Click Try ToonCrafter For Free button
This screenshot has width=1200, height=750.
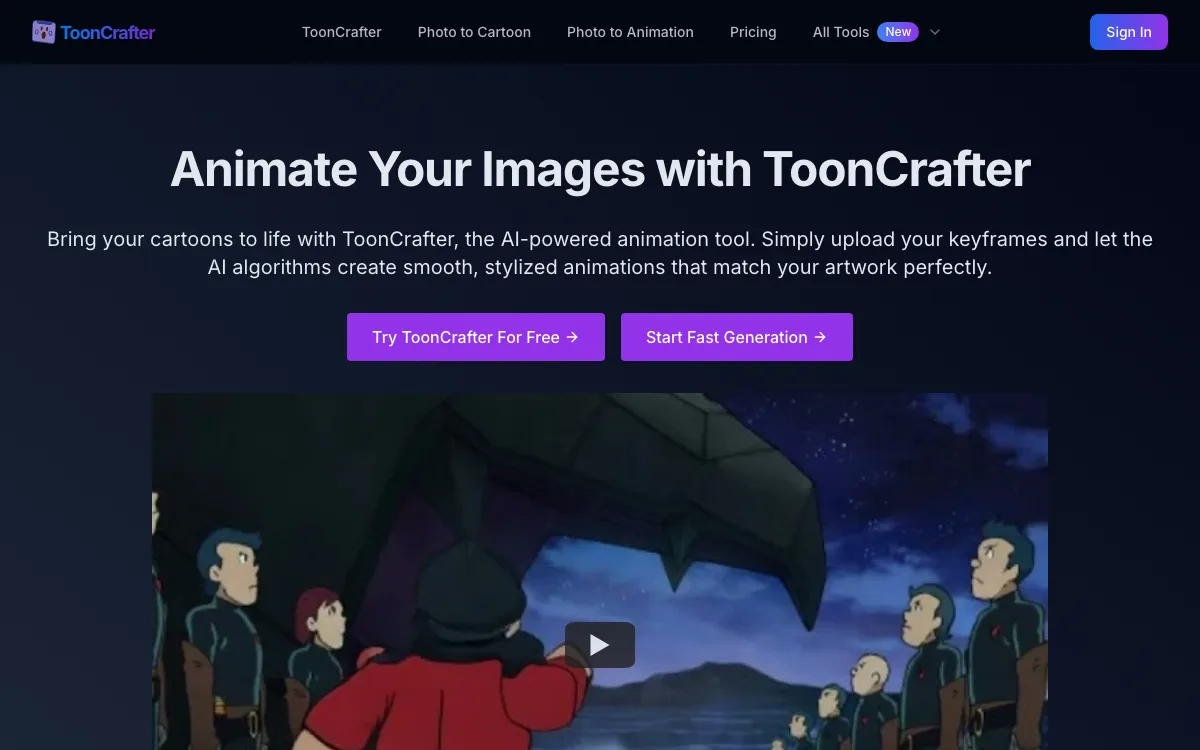[x=476, y=337]
